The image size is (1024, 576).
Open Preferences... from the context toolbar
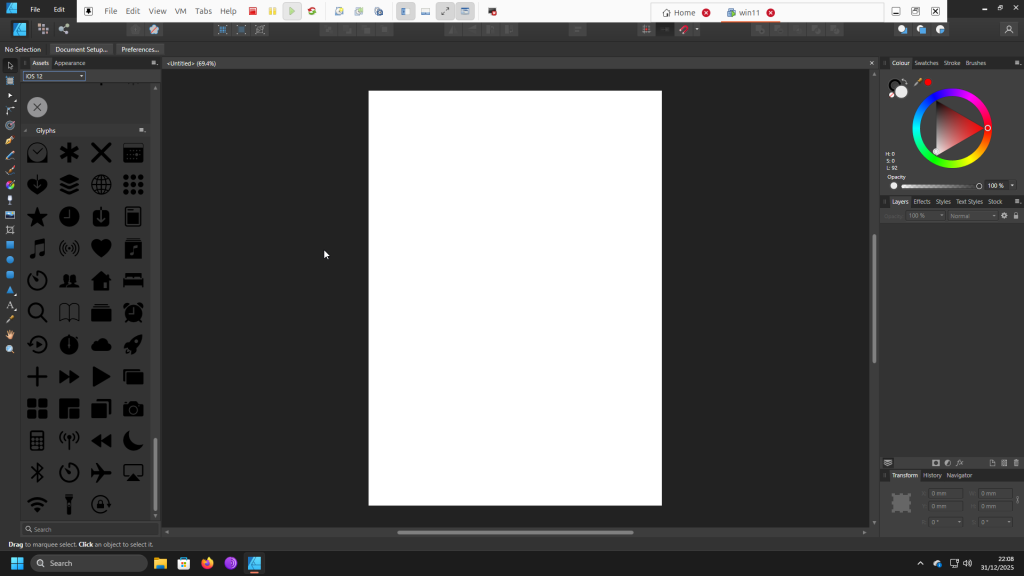click(x=140, y=49)
